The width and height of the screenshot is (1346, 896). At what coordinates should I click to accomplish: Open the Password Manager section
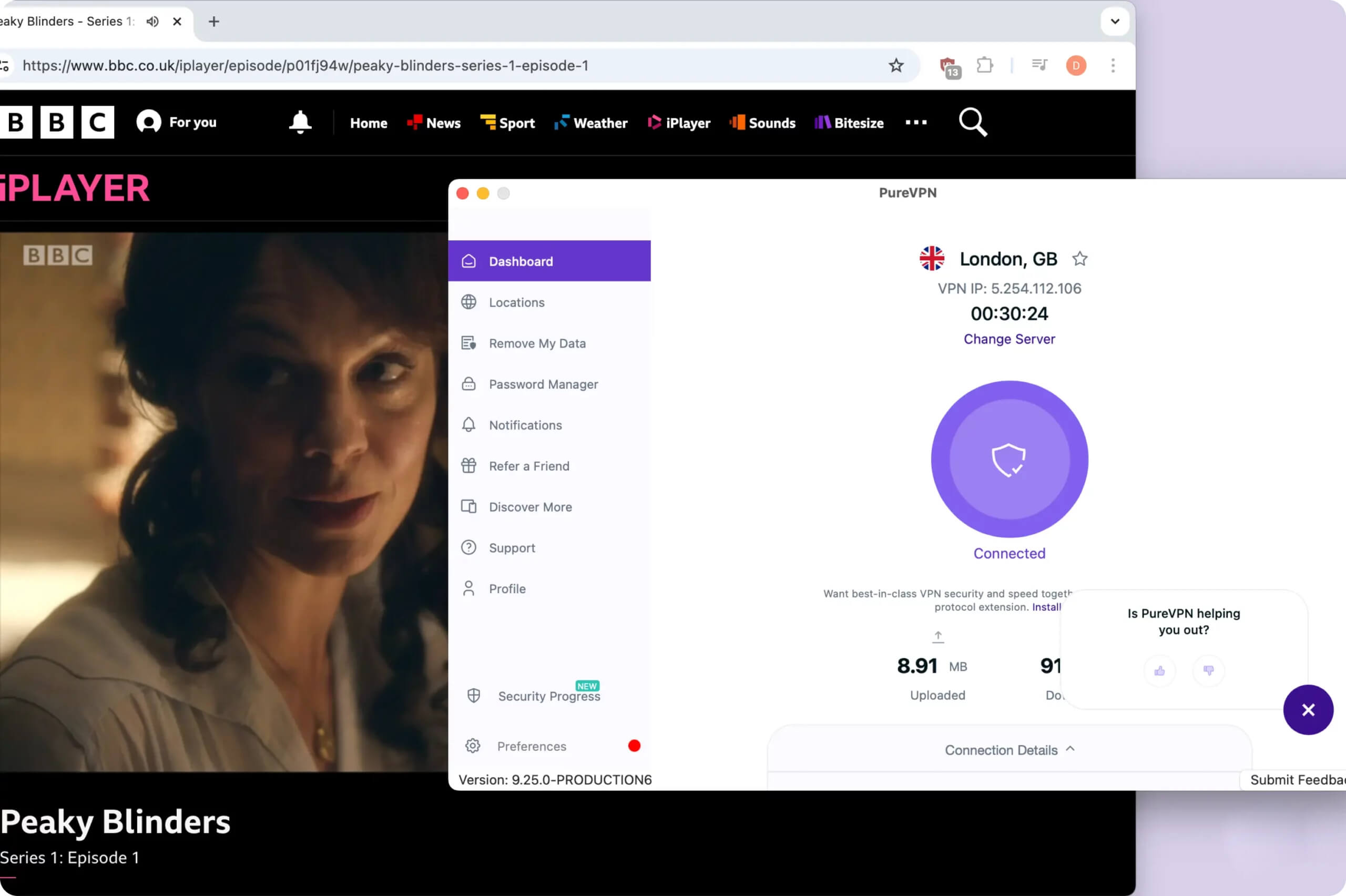click(543, 384)
